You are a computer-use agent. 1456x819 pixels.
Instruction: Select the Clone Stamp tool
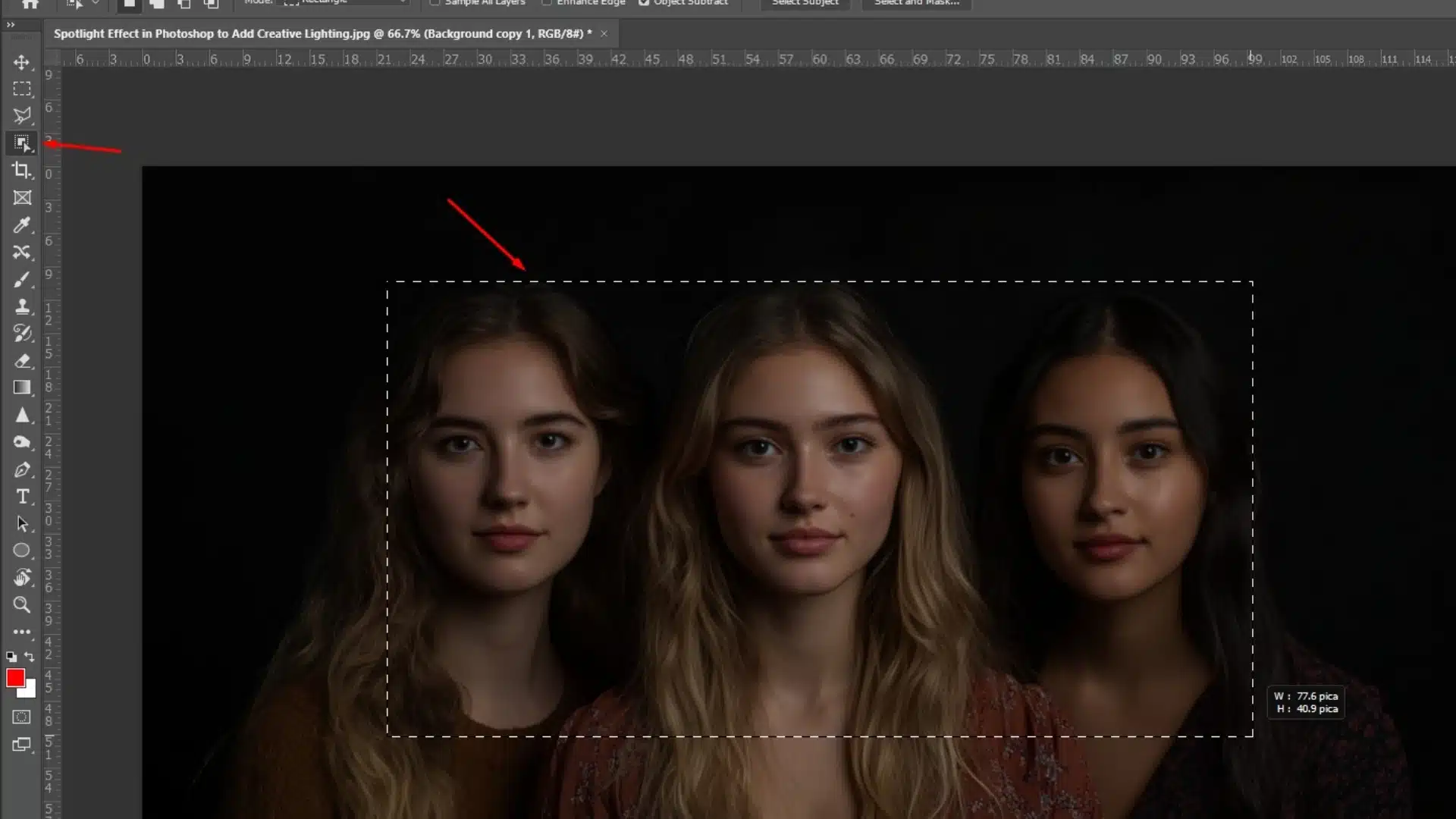22,306
